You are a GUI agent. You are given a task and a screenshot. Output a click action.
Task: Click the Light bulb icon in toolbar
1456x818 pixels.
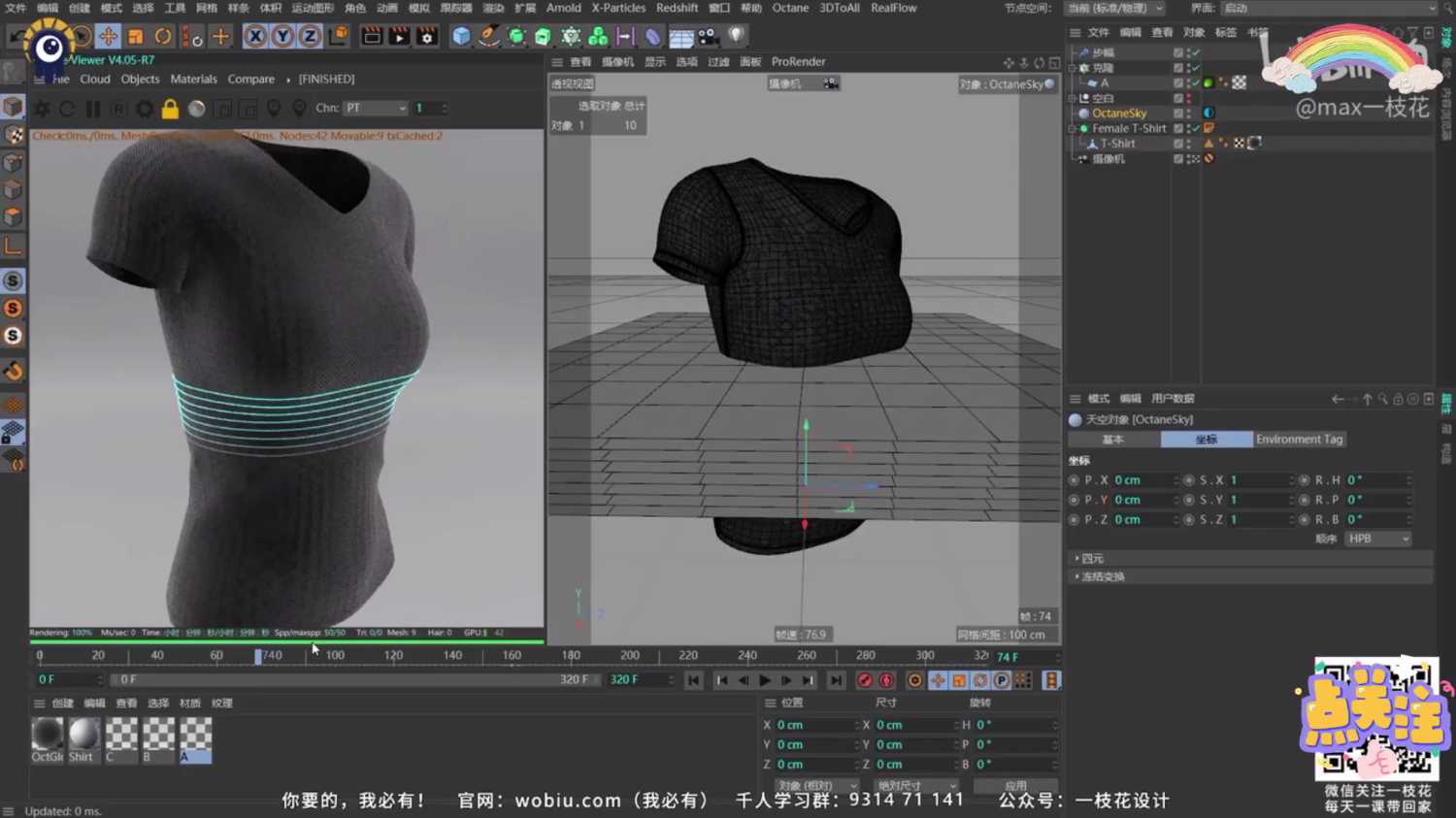tap(737, 37)
